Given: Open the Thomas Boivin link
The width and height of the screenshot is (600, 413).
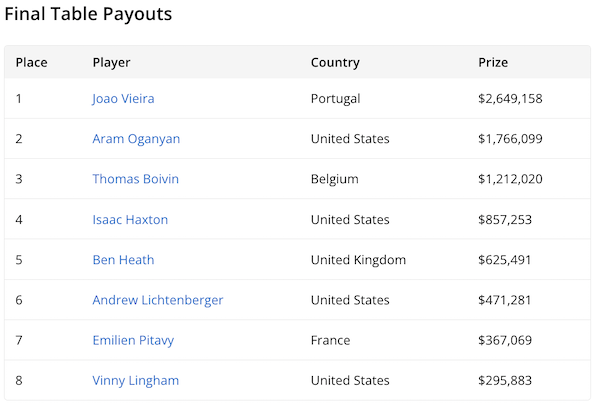Looking at the screenshot, I should [135, 179].
